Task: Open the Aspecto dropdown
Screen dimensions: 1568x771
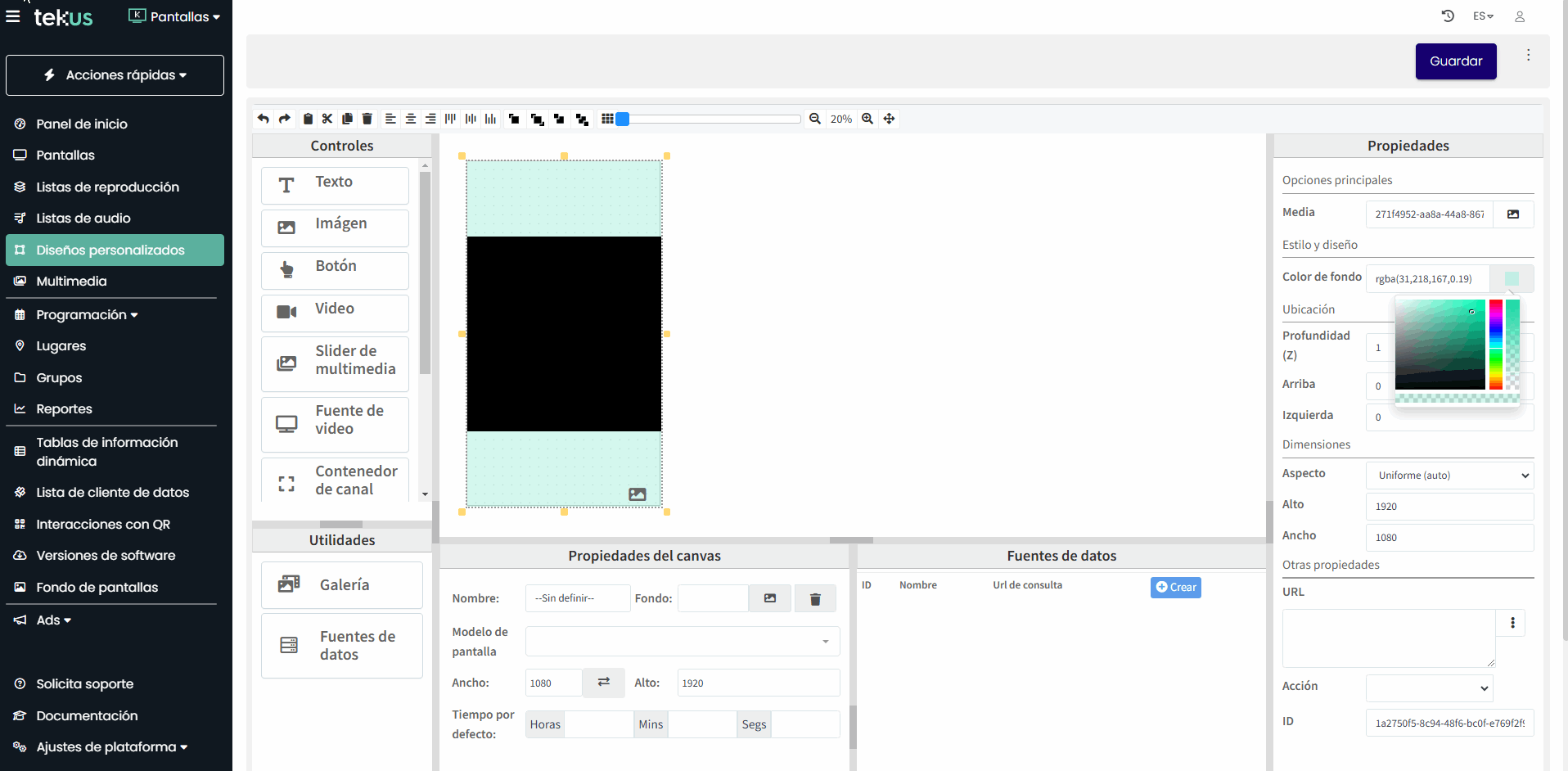Action: pyautogui.click(x=1449, y=476)
